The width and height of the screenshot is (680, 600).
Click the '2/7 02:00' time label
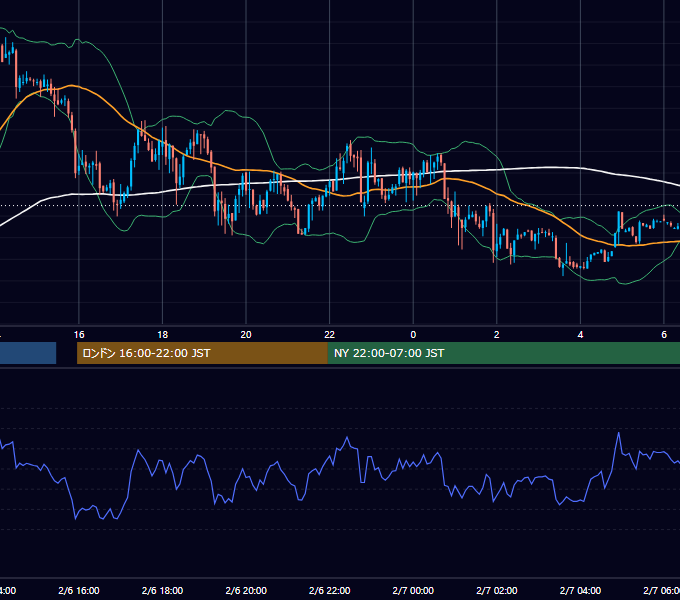[x=497, y=590]
